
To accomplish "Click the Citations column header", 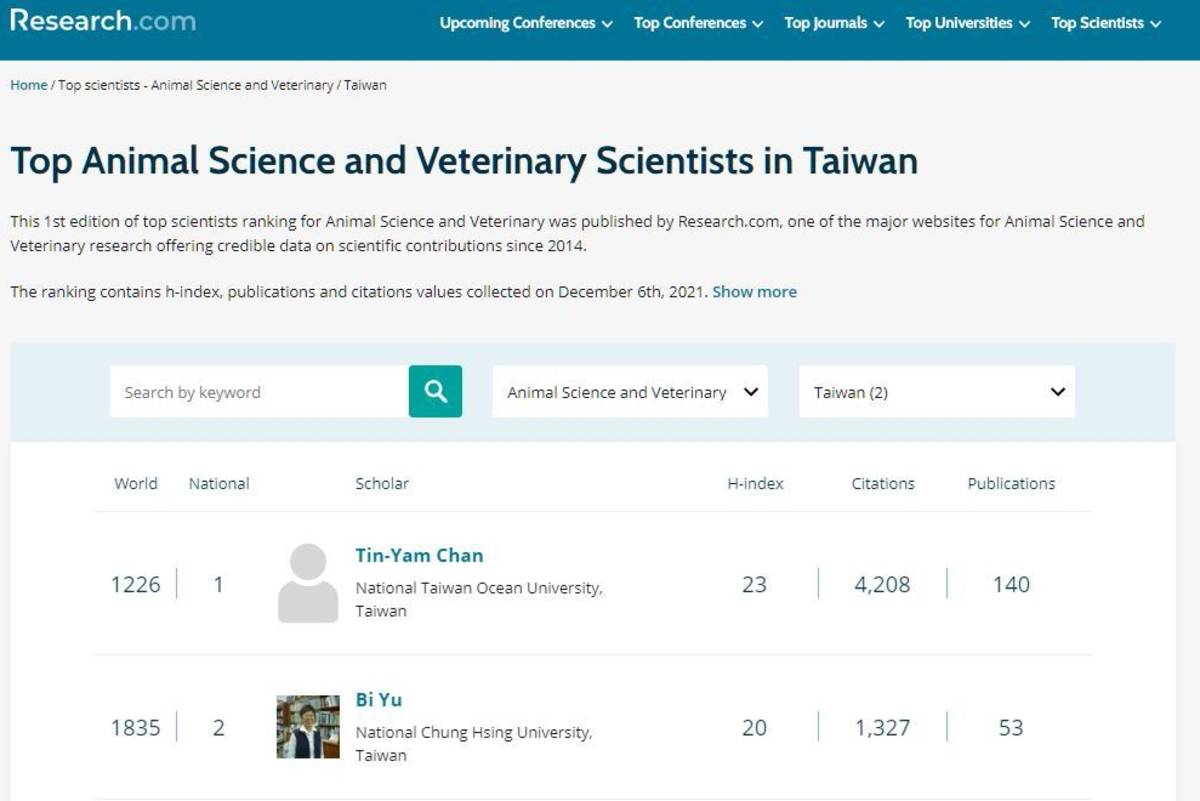I will (x=883, y=483).
